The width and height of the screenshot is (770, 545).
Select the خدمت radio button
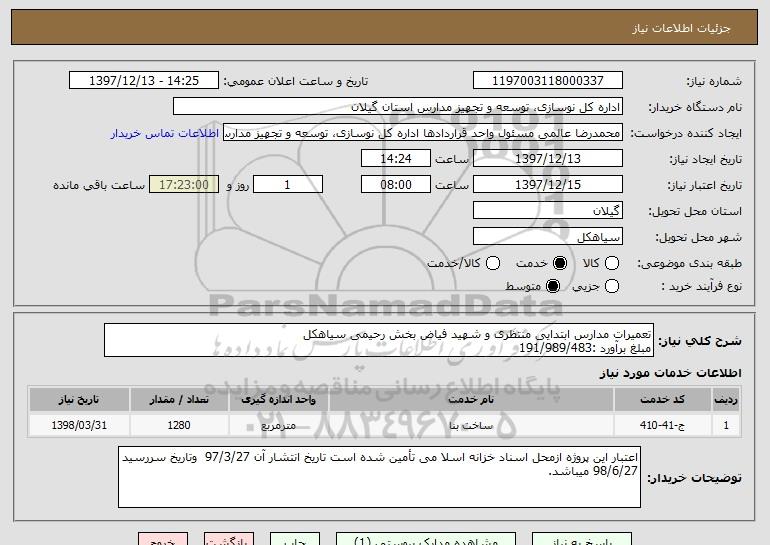(x=560, y=263)
